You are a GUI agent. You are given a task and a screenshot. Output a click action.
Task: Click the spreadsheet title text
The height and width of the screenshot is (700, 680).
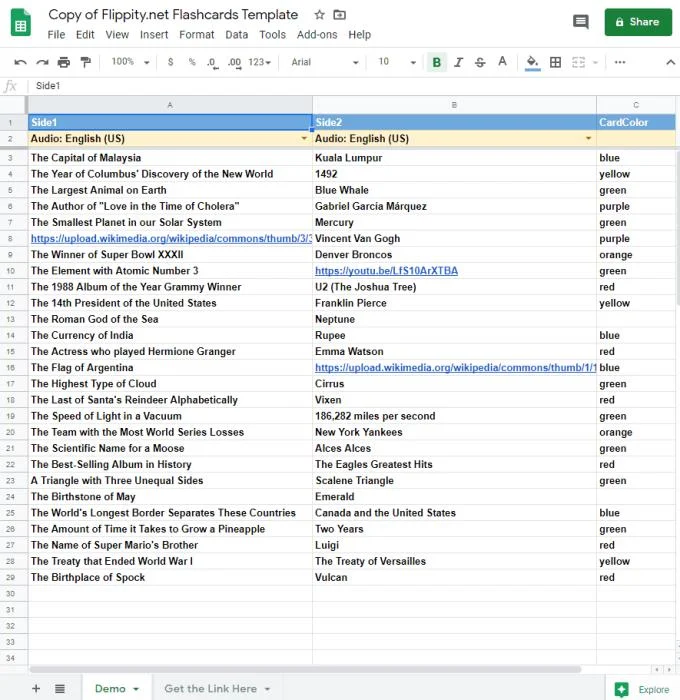173,15
